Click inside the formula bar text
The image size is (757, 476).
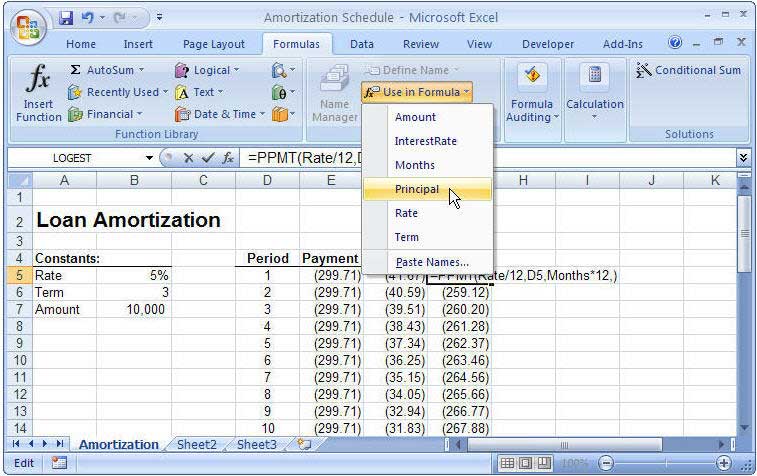488,158
